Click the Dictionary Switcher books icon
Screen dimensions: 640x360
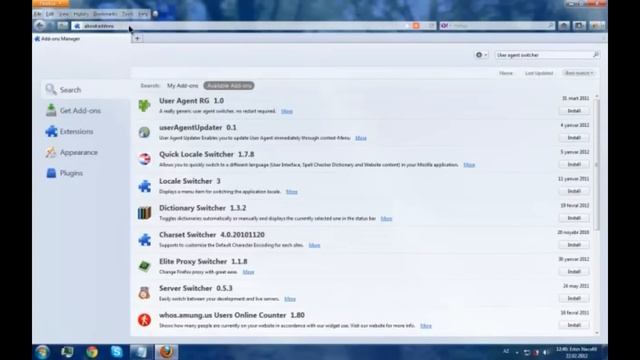click(x=144, y=213)
